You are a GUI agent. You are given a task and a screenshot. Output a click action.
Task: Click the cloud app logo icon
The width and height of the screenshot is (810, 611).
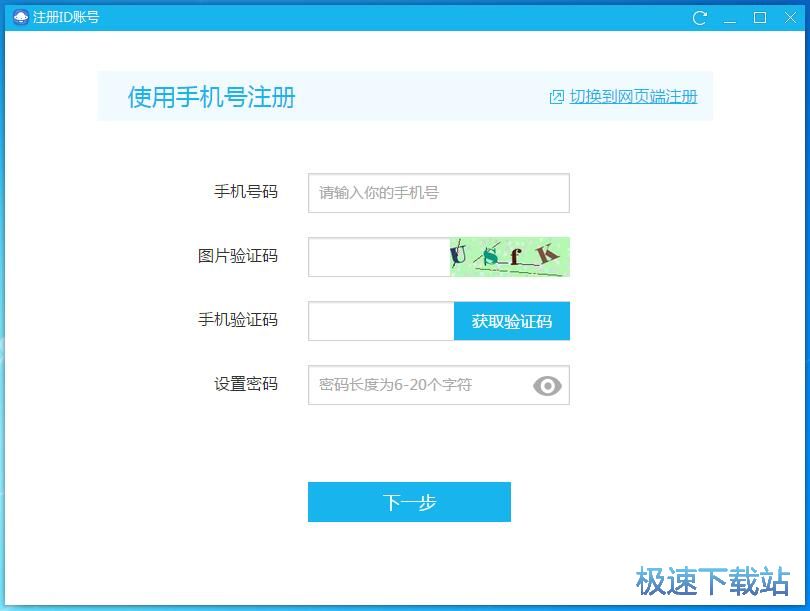pyautogui.click(x=21, y=18)
